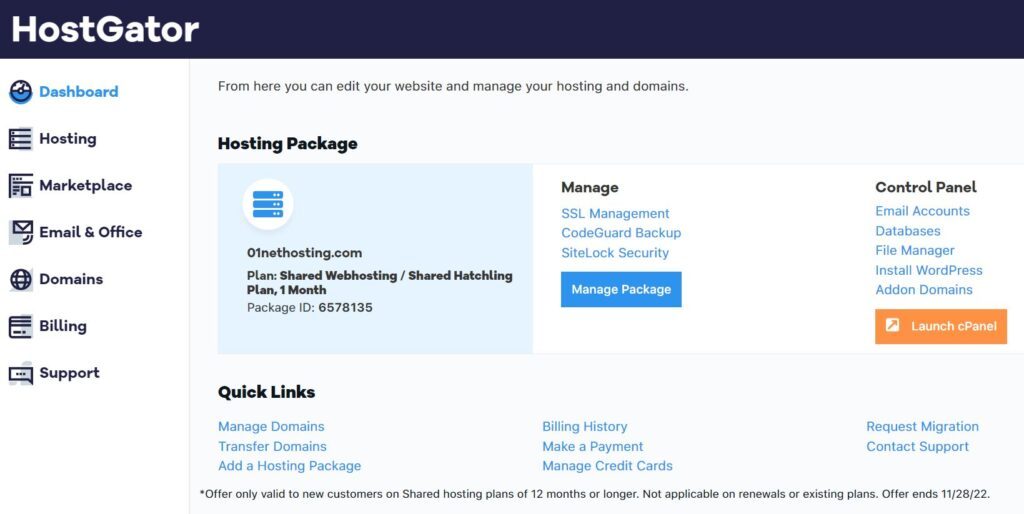Viewport: 1024px width, 514px height.
Task: Click Transfer Domains quick link
Action: [x=272, y=447]
